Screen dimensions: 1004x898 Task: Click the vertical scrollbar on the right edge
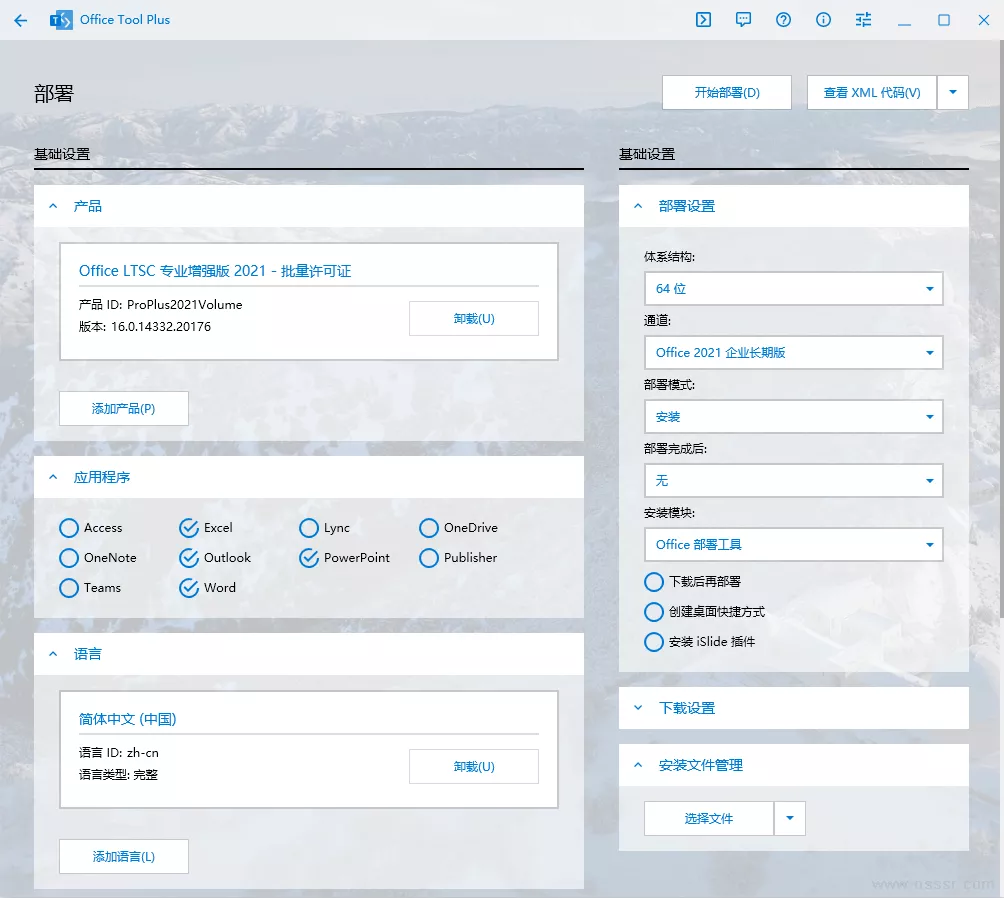tap(1001, 330)
